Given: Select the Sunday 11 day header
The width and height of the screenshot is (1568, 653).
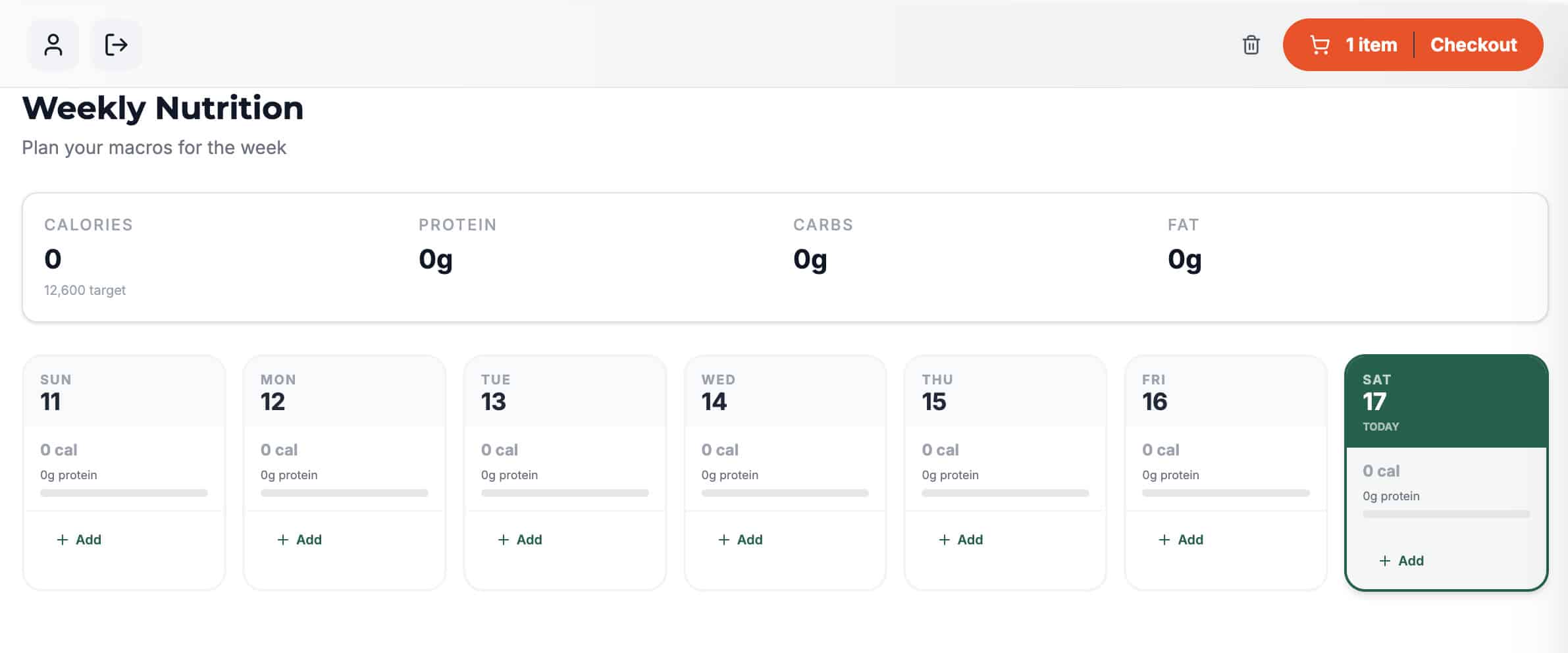Looking at the screenshot, I should 124,392.
